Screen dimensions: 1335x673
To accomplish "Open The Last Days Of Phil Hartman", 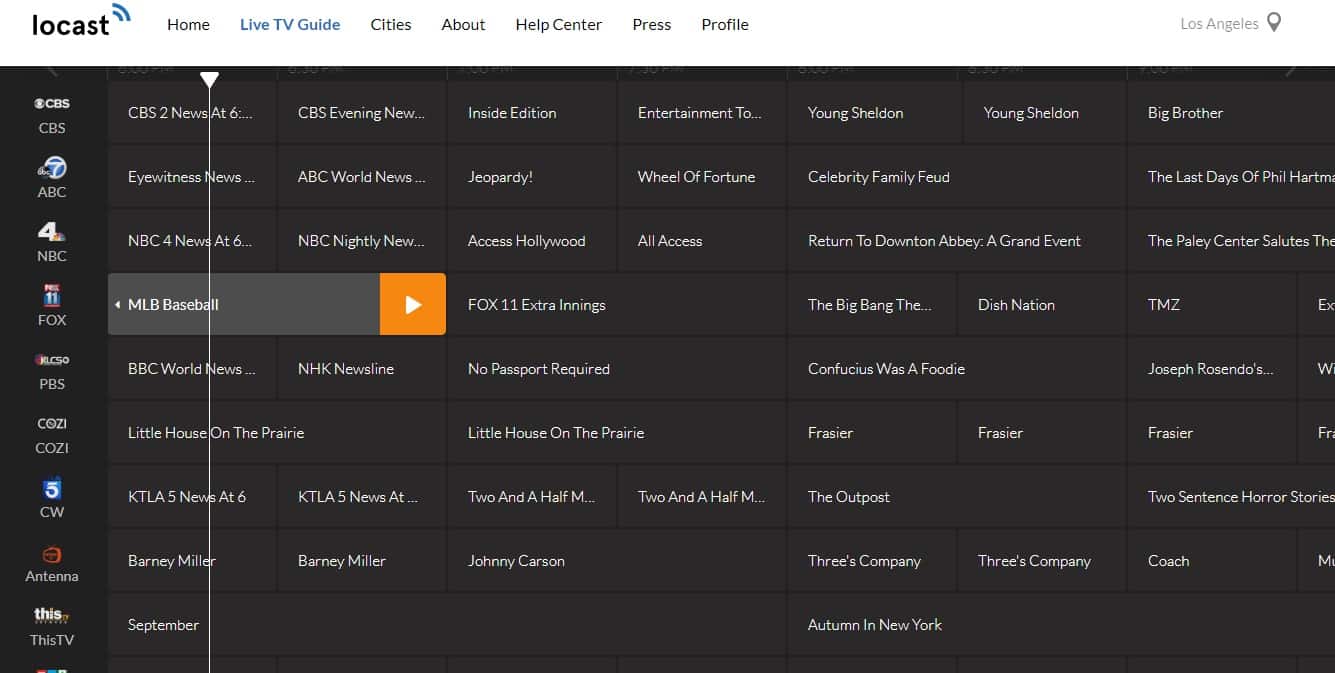I will pyautogui.click(x=1231, y=177).
